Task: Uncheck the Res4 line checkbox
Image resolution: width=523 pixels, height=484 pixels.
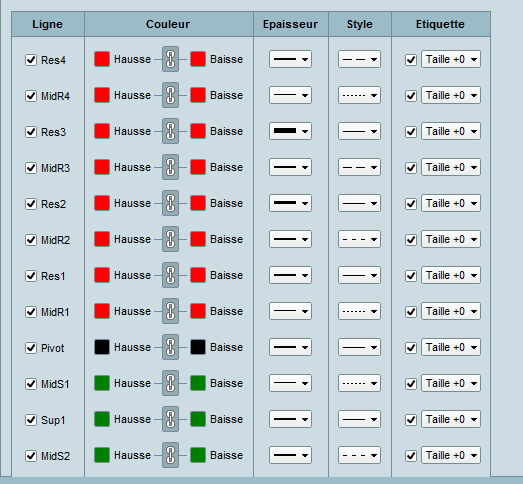Action: point(31,60)
